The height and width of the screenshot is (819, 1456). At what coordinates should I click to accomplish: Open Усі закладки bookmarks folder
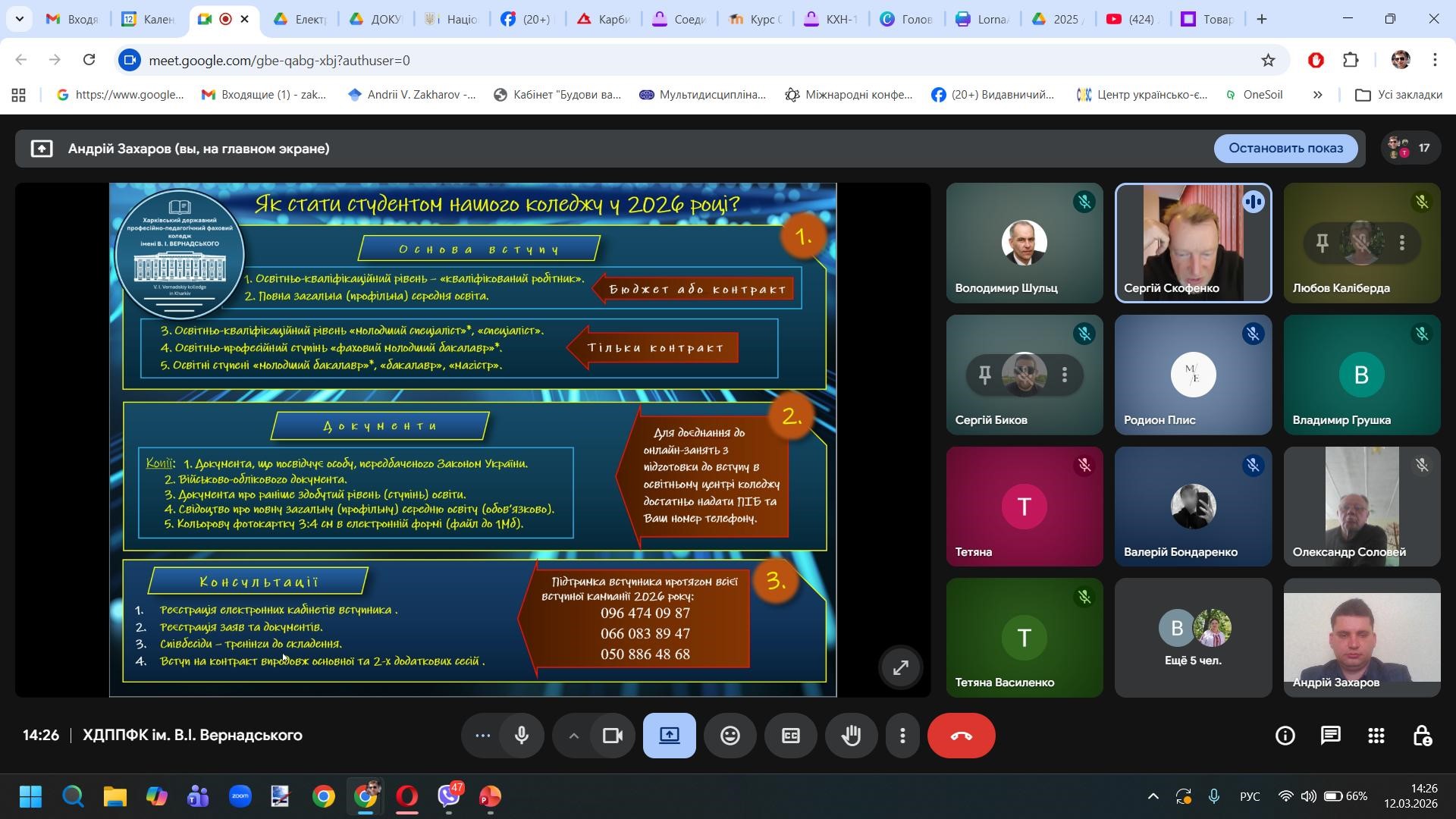(1398, 95)
